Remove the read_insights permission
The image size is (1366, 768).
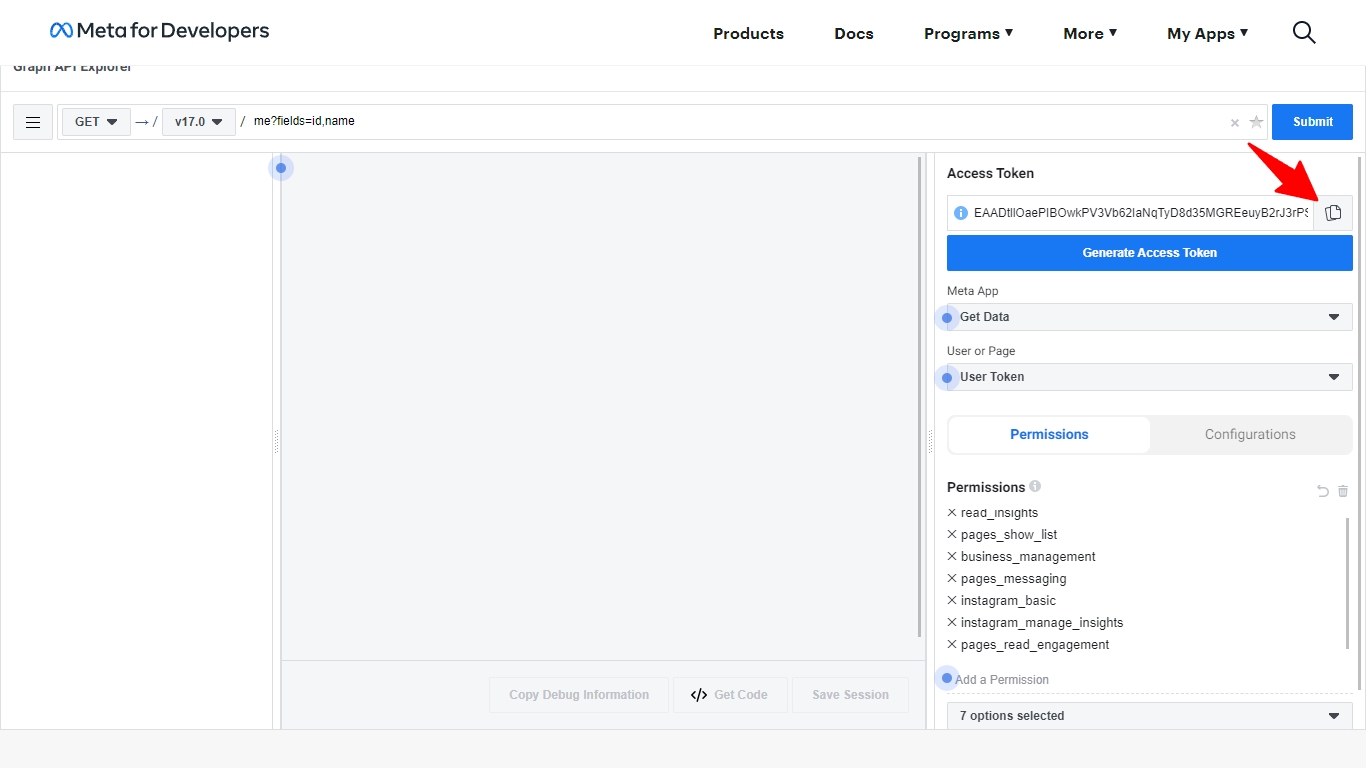click(x=952, y=513)
